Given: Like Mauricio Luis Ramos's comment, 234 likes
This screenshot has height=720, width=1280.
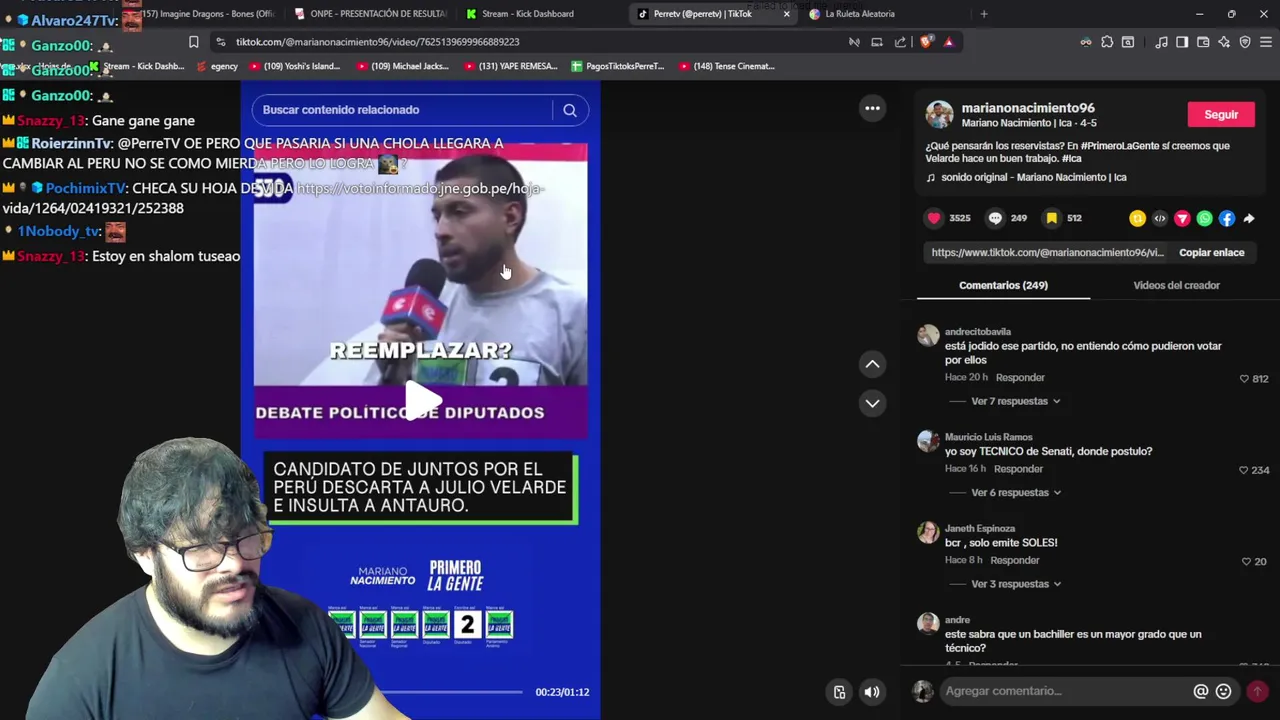Looking at the screenshot, I should (x=1244, y=470).
